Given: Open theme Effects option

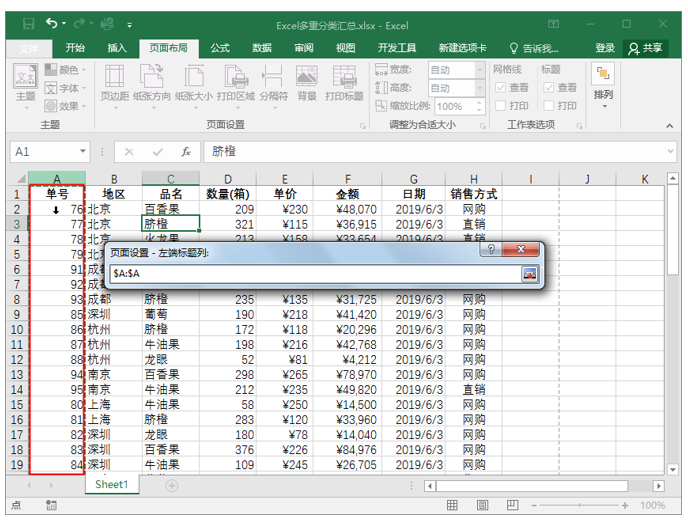Looking at the screenshot, I should [65, 106].
